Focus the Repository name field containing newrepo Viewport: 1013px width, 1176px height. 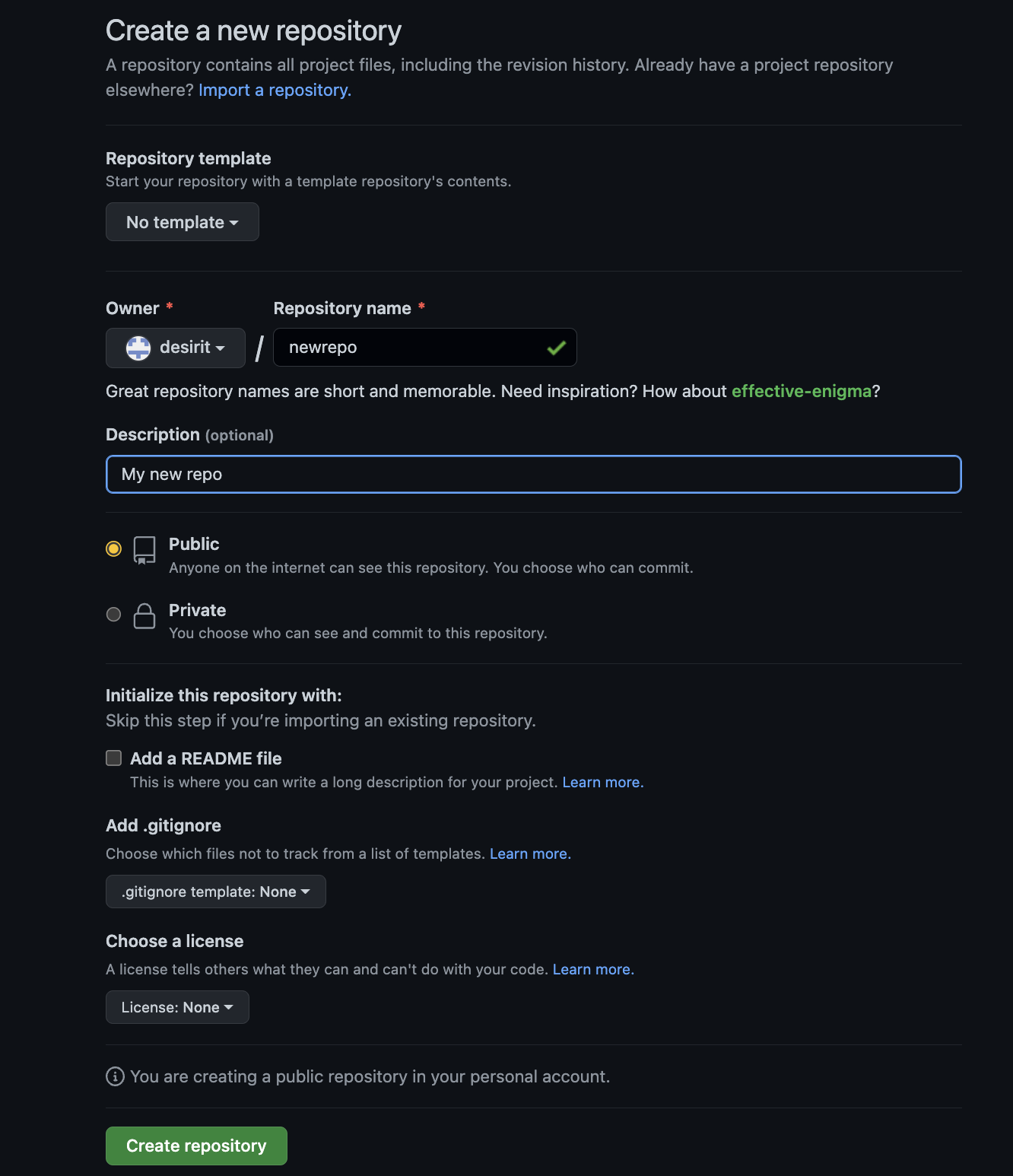tap(425, 348)
